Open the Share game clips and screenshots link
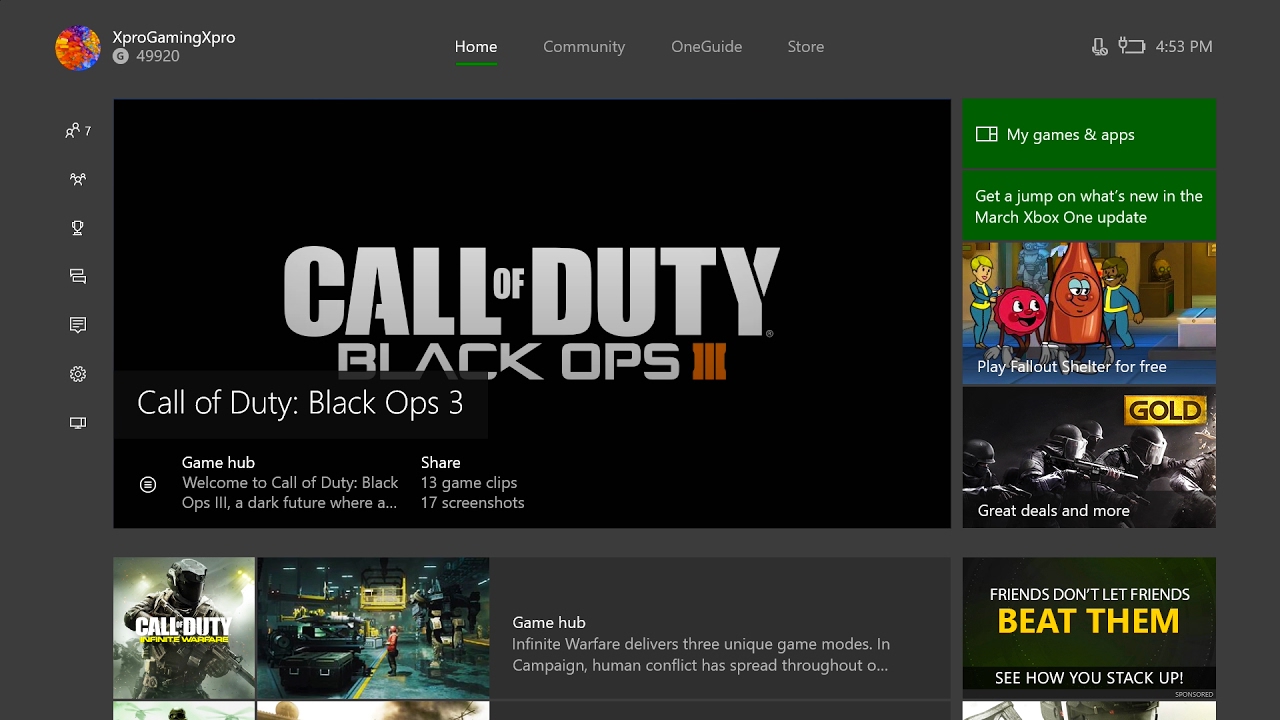This screenshot has height=720, width=1280. [472, 483]
